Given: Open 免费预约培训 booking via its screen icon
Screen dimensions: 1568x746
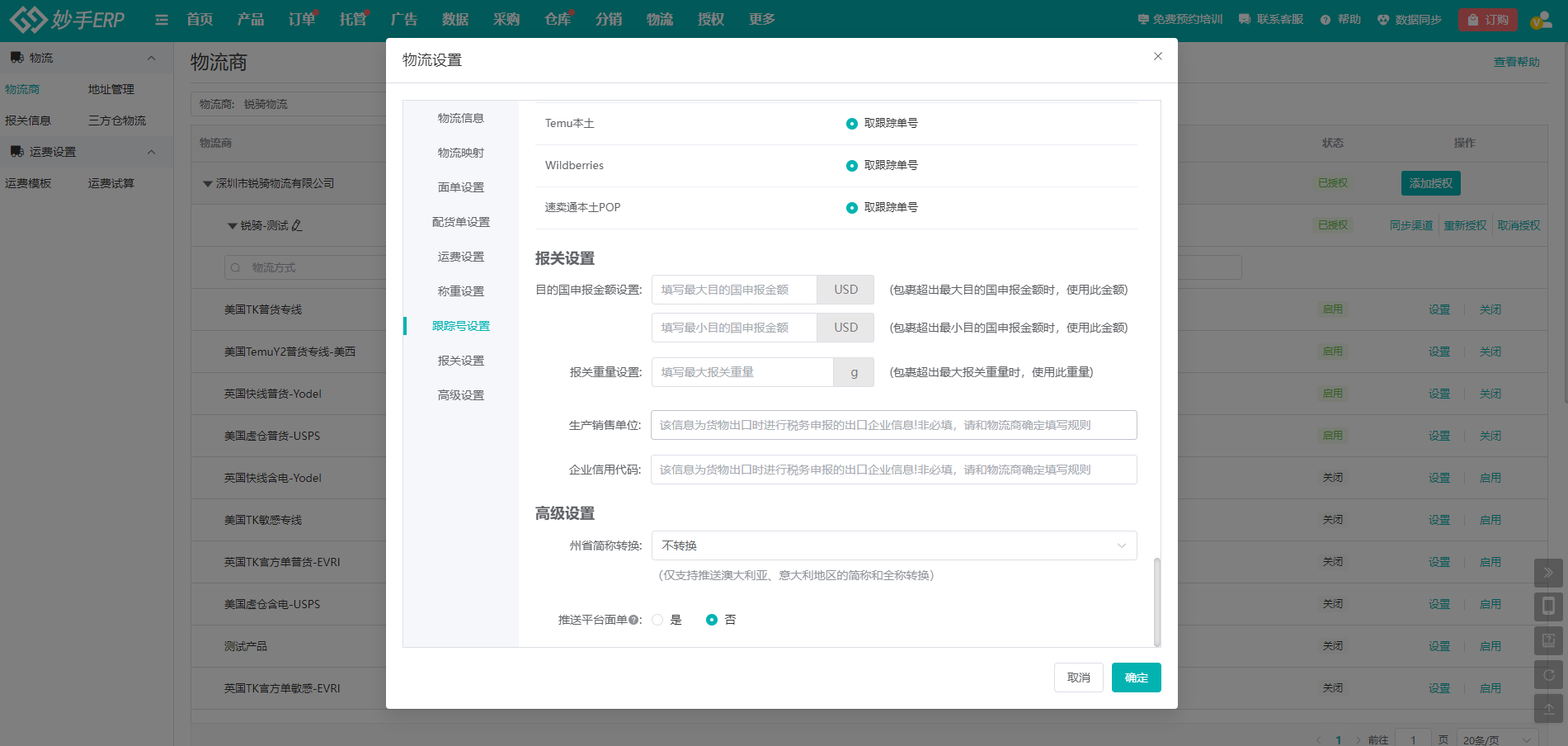Looking at the screenshot, I should click(x=1143, y=19).
